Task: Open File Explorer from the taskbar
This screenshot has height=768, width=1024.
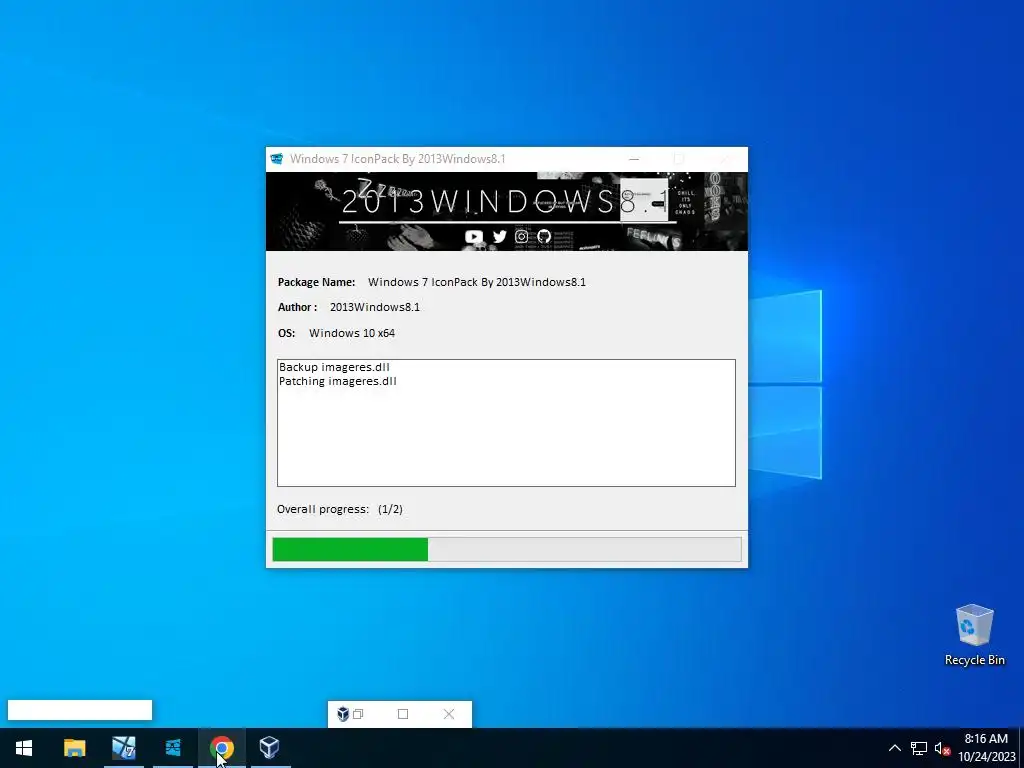Action: coord(74,748)
